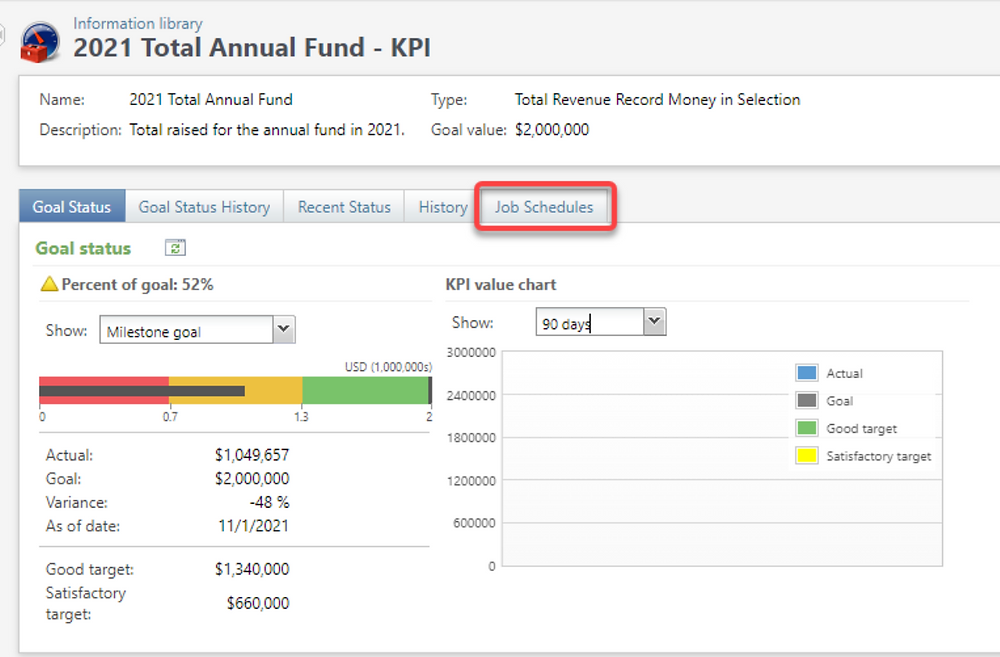Open the History tab
The height and width of the screenshot is (657, 1000).
point(440,206)
